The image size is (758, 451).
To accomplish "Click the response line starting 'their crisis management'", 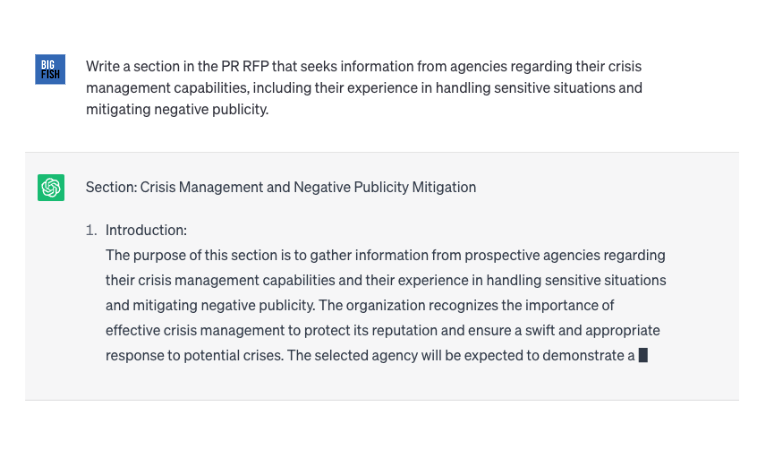I will [386, 280].
